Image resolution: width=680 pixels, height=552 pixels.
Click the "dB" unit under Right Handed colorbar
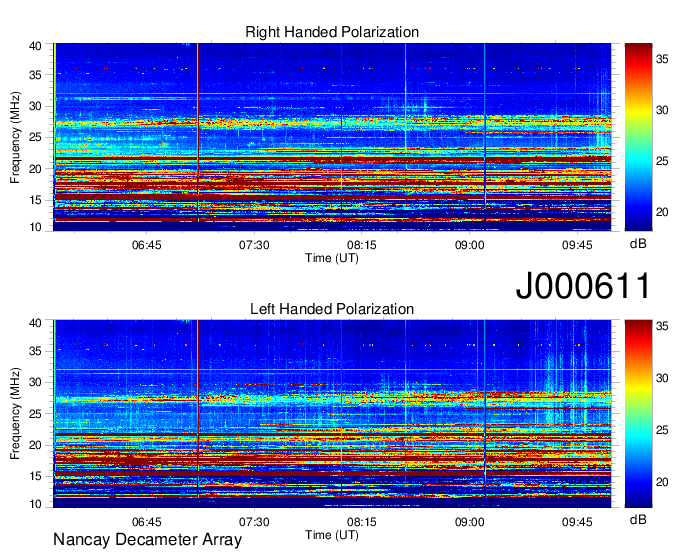pos(638,244)
